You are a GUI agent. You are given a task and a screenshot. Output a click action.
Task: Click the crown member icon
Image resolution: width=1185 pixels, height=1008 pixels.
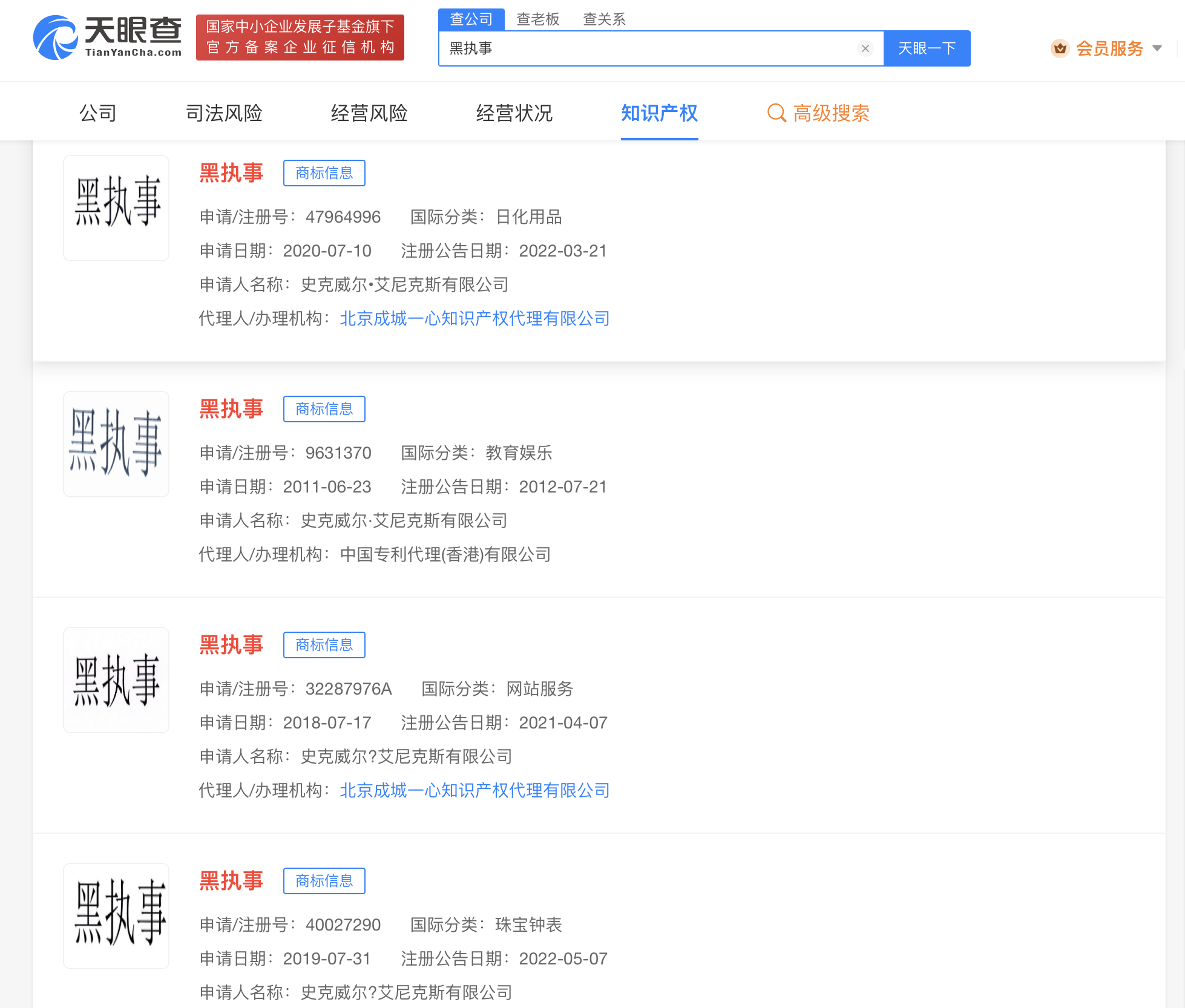click(x=1060, y=48)
